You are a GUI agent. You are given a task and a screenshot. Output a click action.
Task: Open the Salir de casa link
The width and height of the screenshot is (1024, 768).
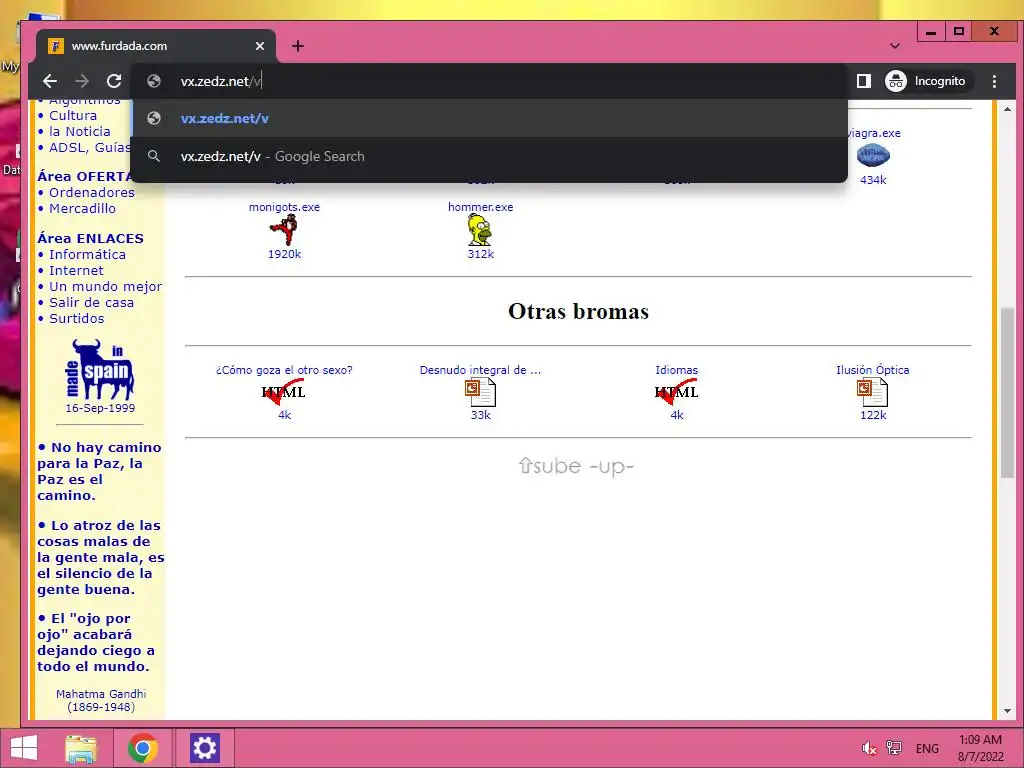click(x=91, y=302)
